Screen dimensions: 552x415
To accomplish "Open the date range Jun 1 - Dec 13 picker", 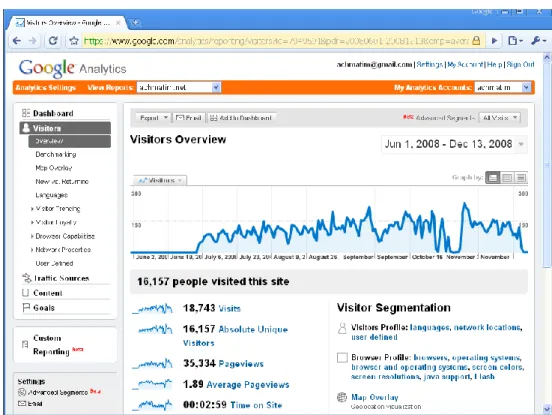I will [x=454, y=144].
